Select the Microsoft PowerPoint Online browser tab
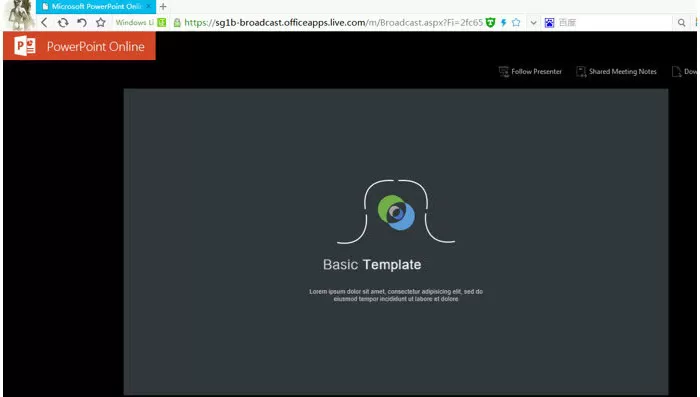 [x=96, y=7]
